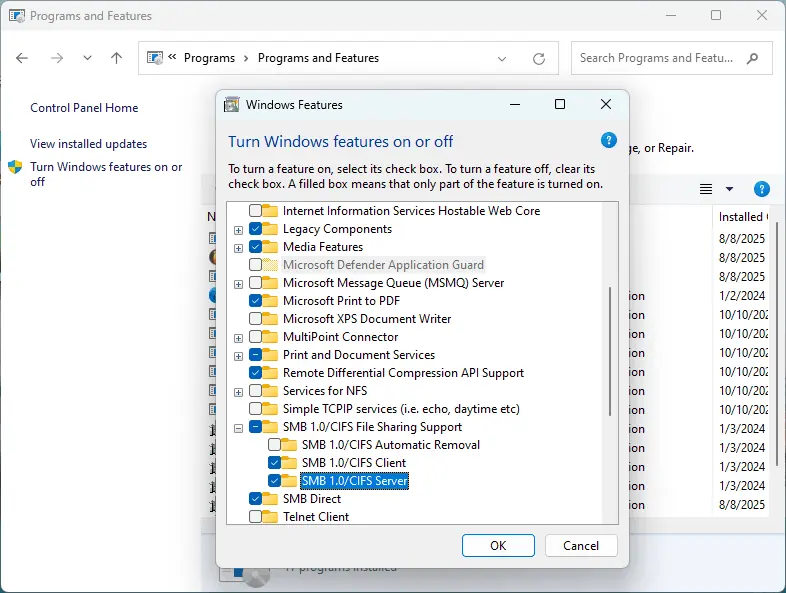Viewport: 786px width, 593px height.
Task: Click the folder icon of Telnet Client
Action: tap(270, 516)
